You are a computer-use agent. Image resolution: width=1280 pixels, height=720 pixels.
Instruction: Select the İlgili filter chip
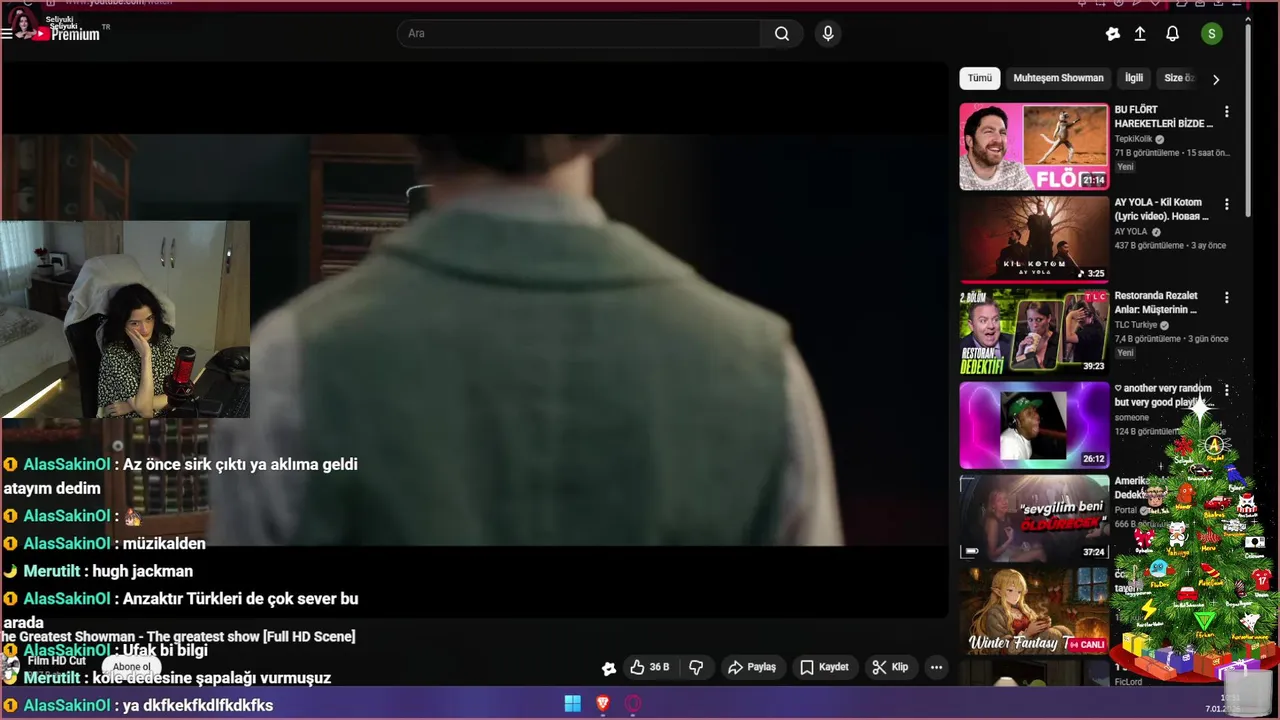(1134, 78)
